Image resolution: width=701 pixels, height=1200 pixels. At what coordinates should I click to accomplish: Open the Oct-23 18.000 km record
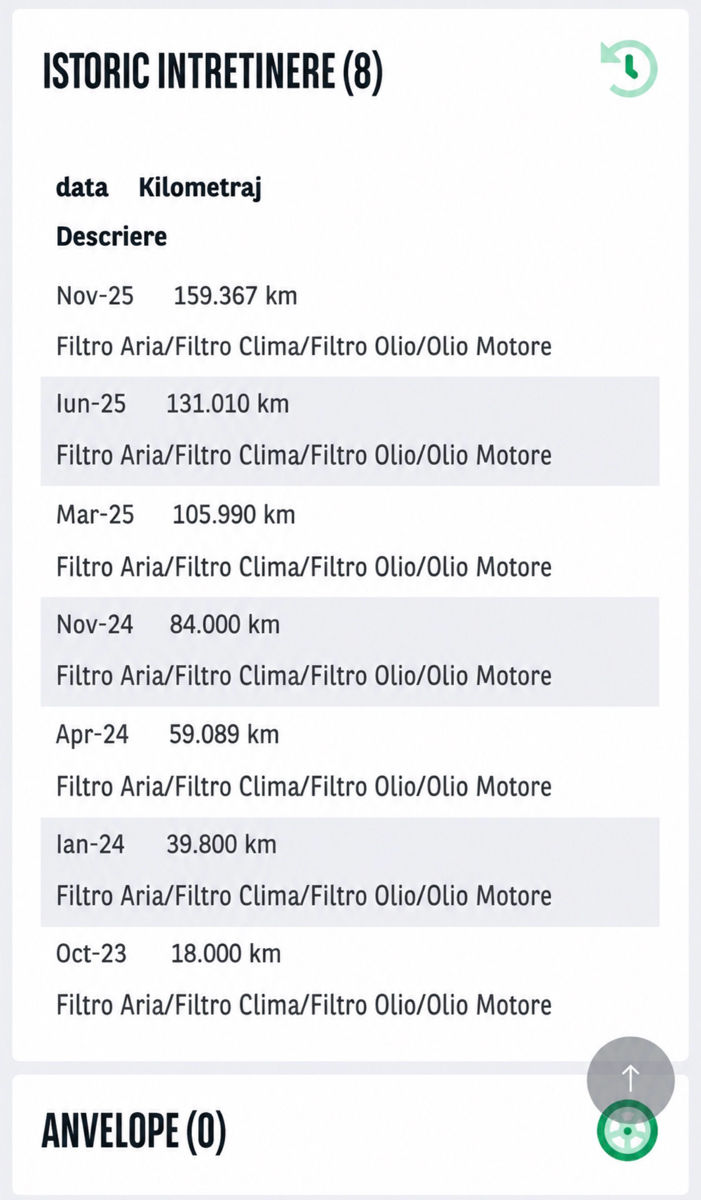pos(350,980)
